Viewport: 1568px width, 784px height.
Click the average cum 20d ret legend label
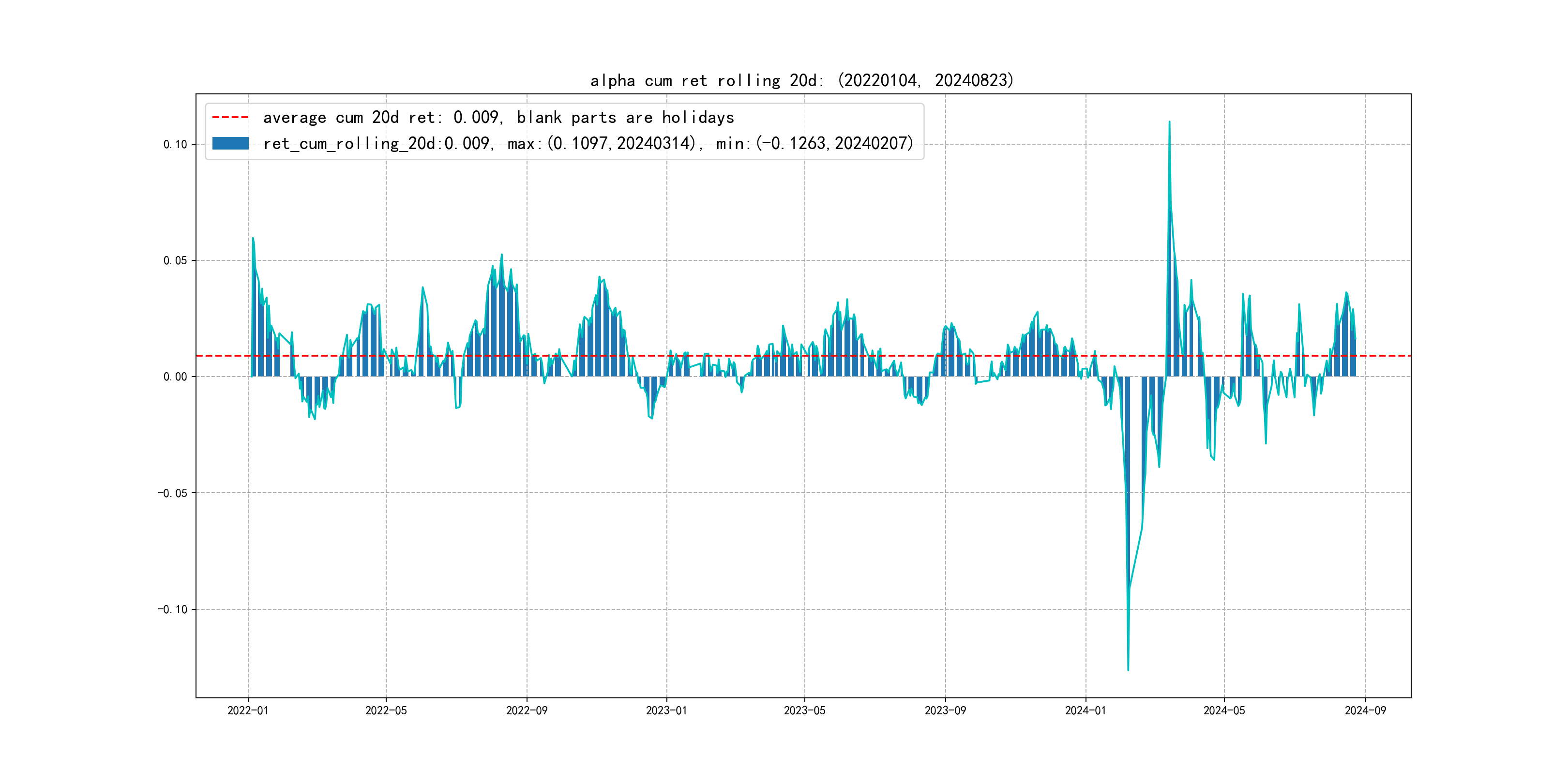[x=498, y=118]
